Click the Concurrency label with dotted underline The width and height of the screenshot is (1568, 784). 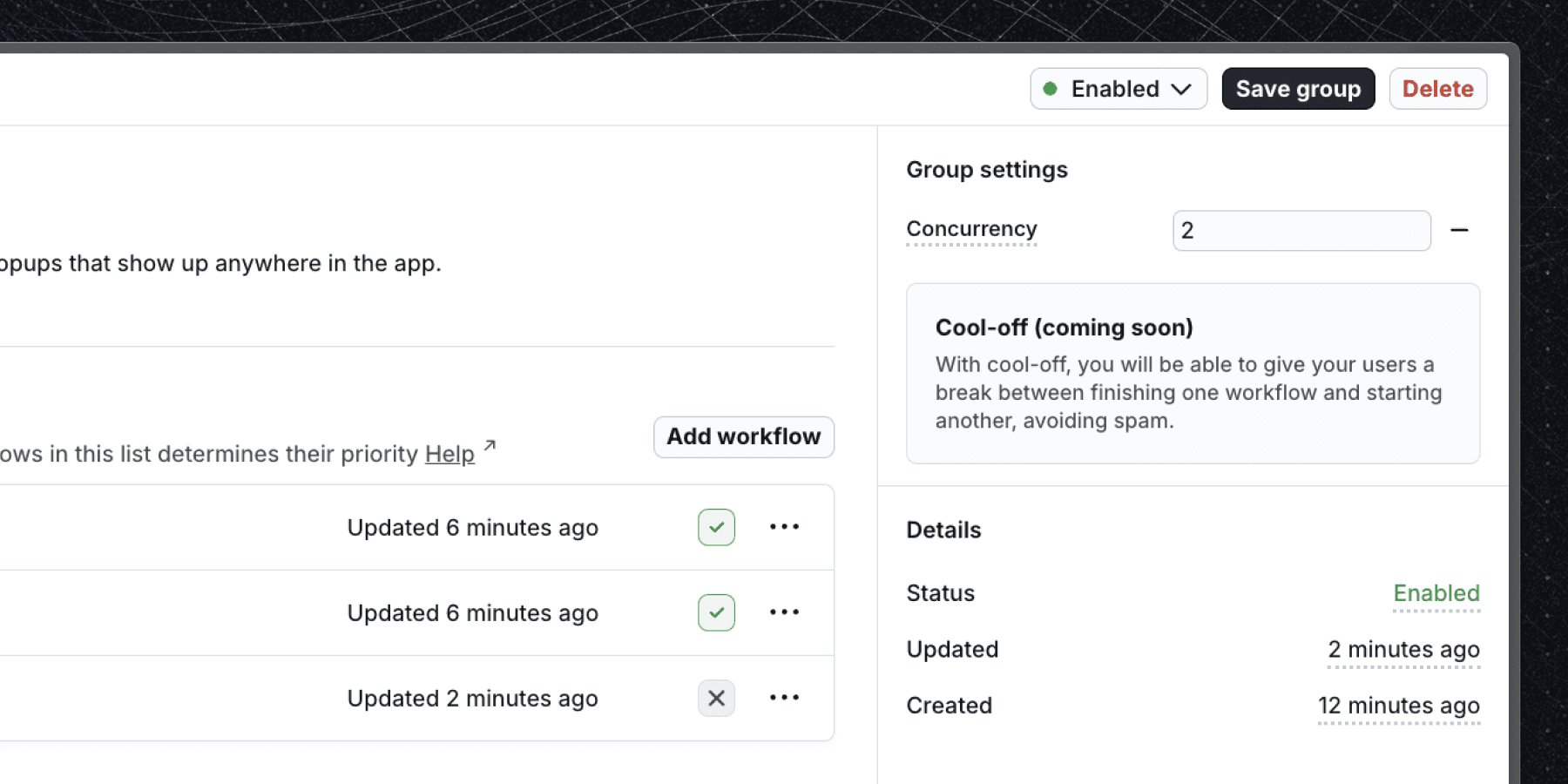(971, 229)
